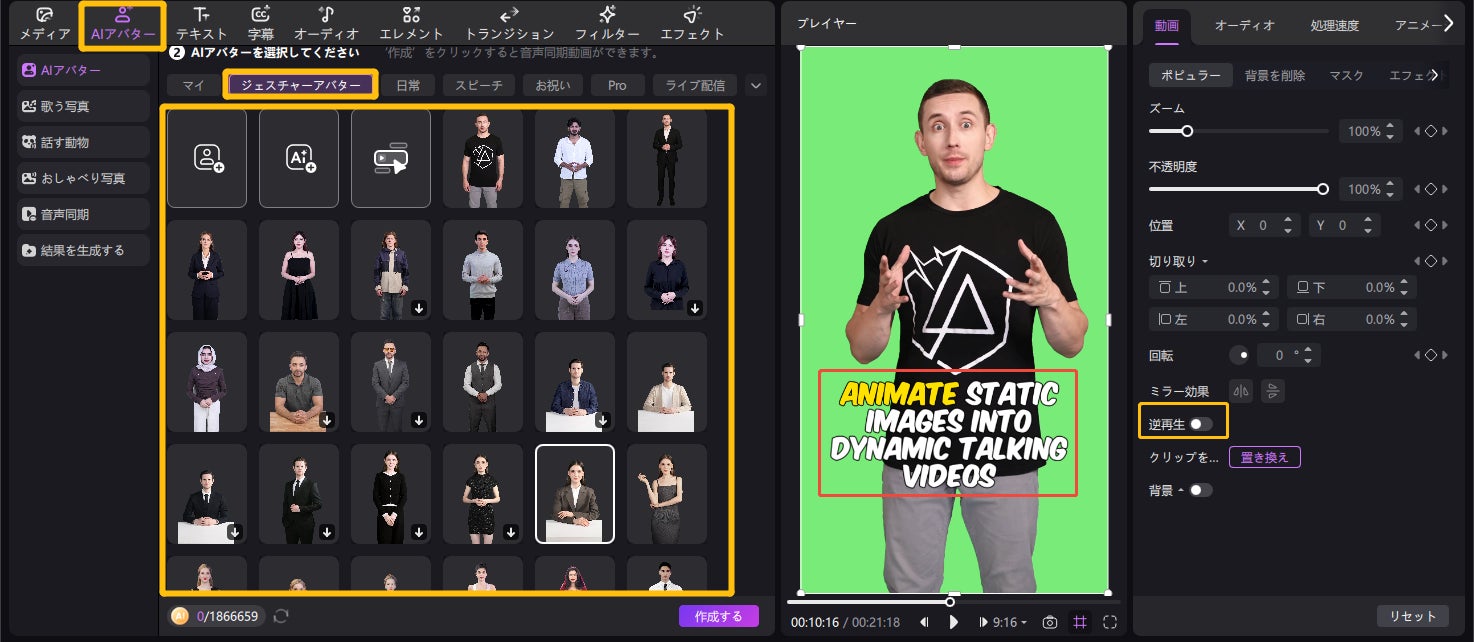Switch to AIアバター top tab
Screen dimensions: 1474x642
point(123,24)
